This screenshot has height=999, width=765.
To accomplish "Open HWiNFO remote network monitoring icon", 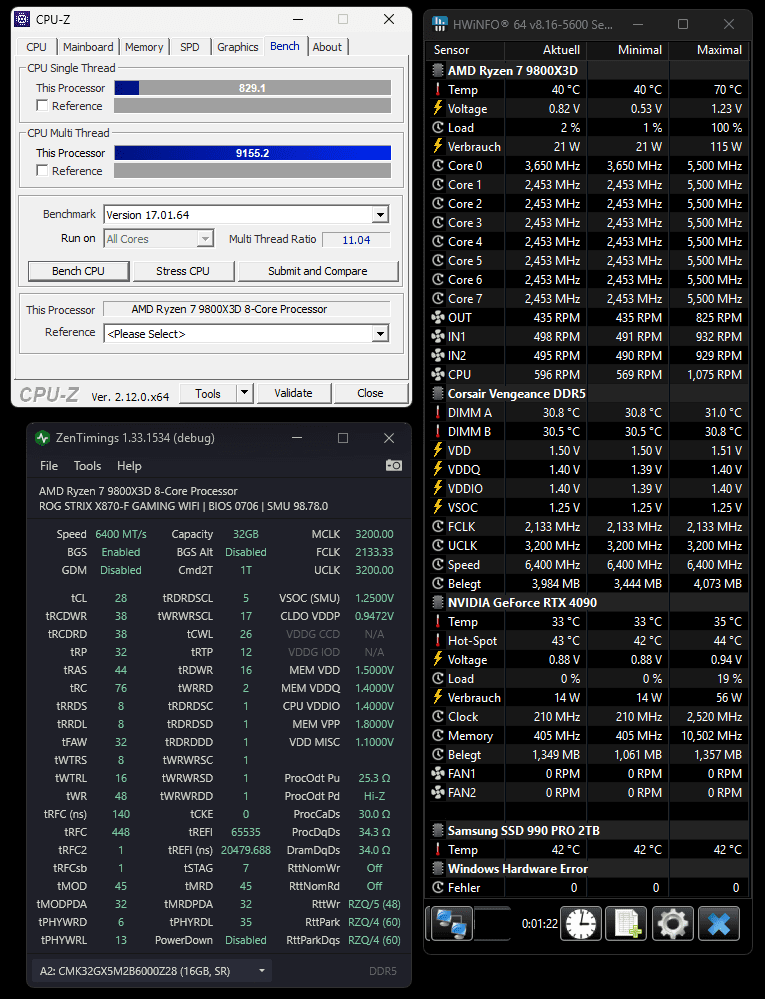I will coord(452,923).
